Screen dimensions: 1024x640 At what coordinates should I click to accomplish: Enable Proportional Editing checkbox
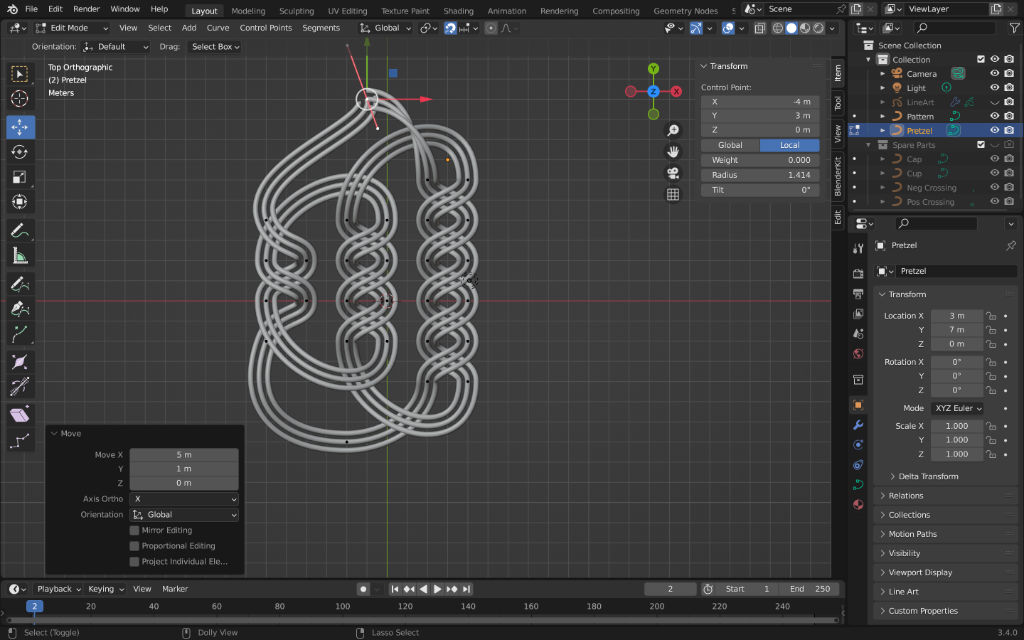tap(135, 546)
